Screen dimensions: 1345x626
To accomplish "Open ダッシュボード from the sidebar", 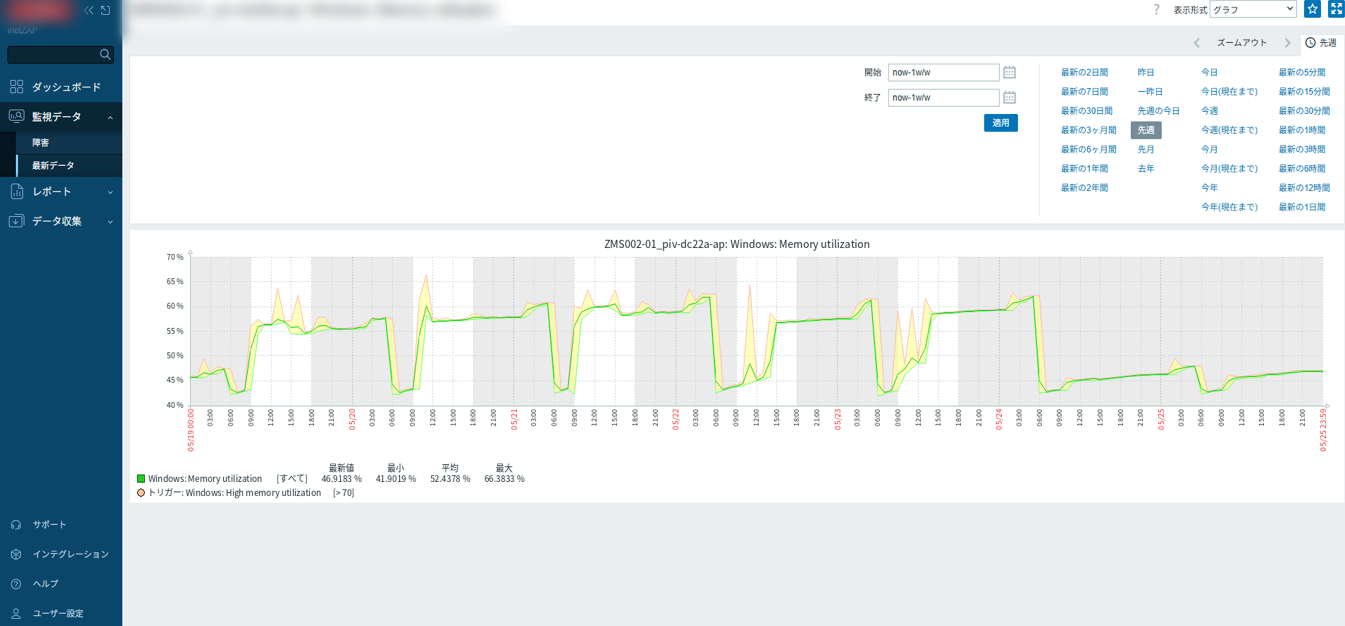I will click(x=66, y=87).
